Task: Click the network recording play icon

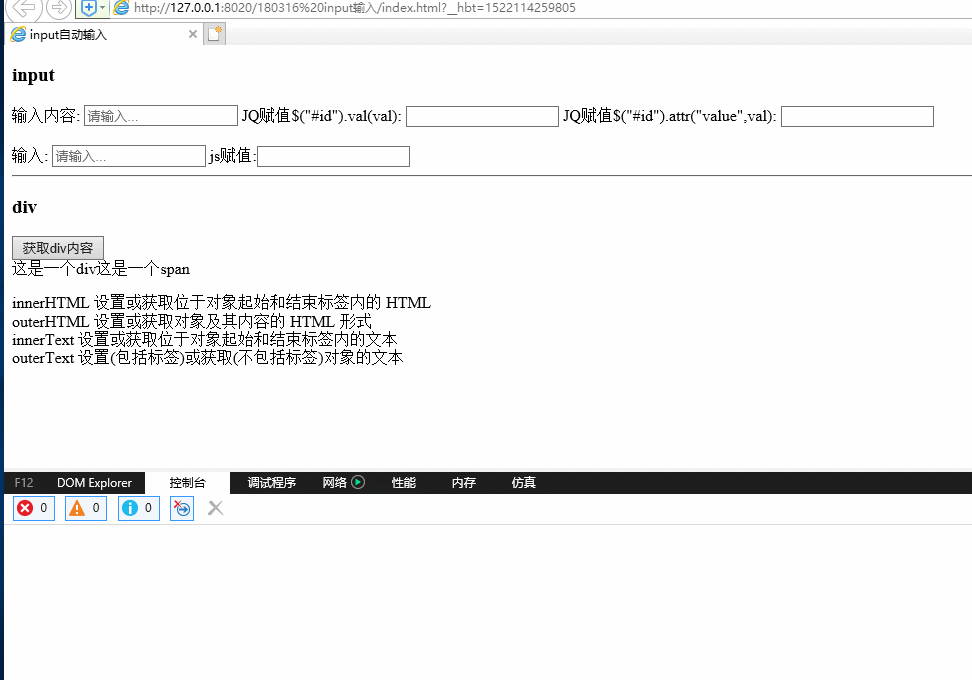Action: 357,482
